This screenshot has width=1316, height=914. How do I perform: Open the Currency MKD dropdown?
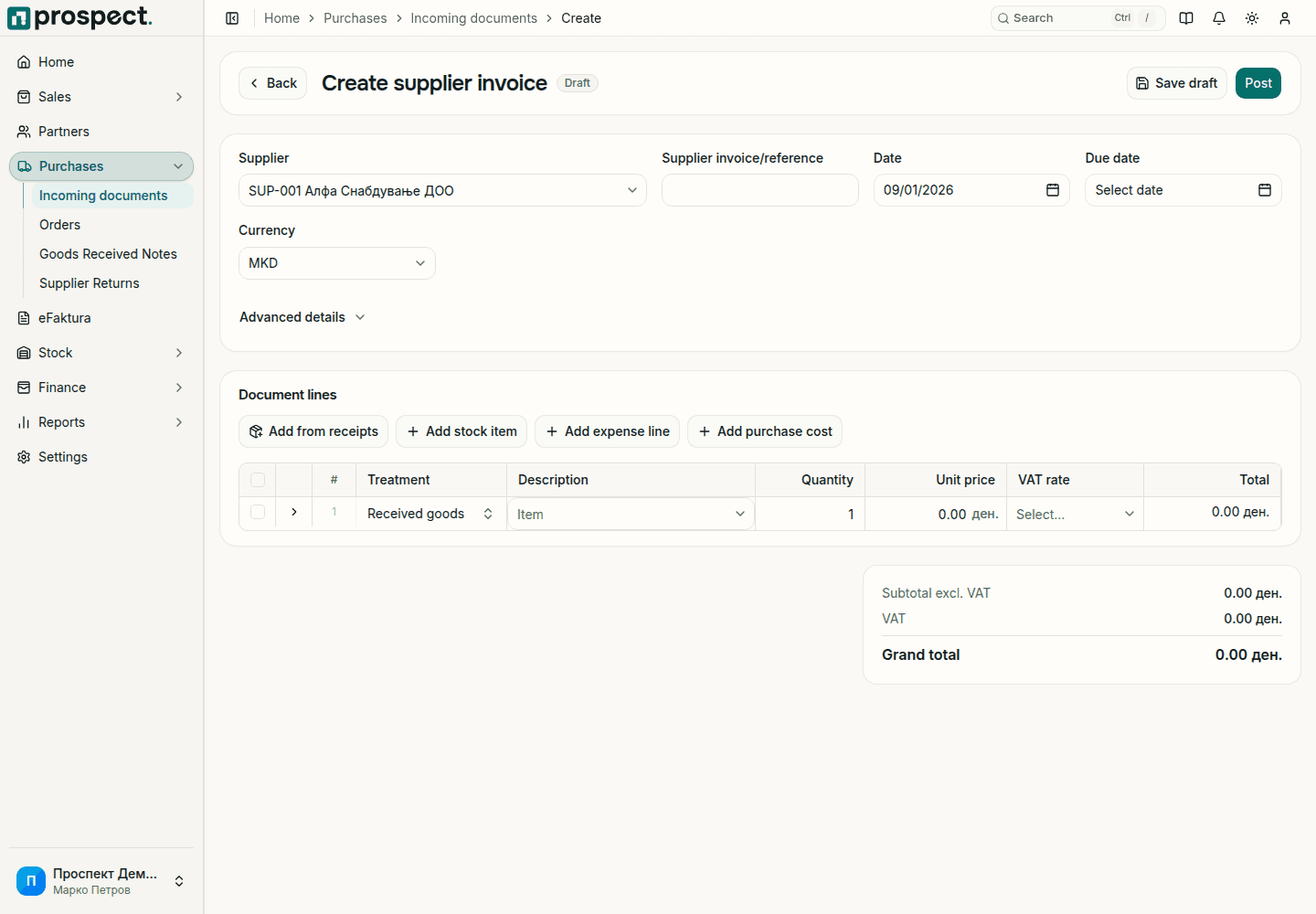[337, 263]
